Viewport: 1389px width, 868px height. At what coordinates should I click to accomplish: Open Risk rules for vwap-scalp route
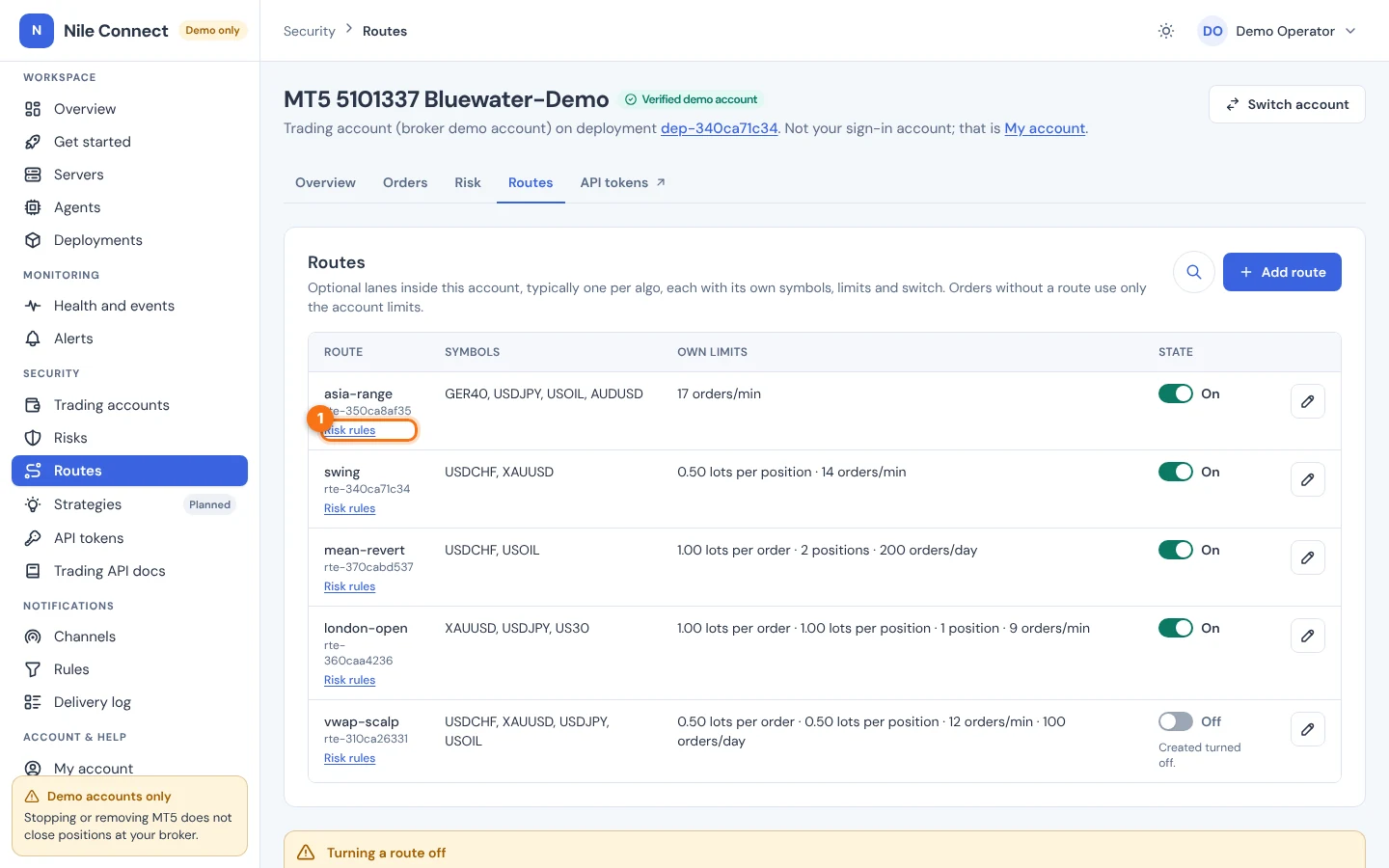coord(349,758)
